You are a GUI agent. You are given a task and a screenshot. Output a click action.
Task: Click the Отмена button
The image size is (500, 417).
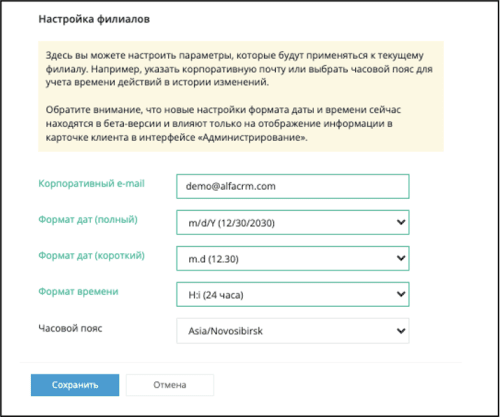170,385
